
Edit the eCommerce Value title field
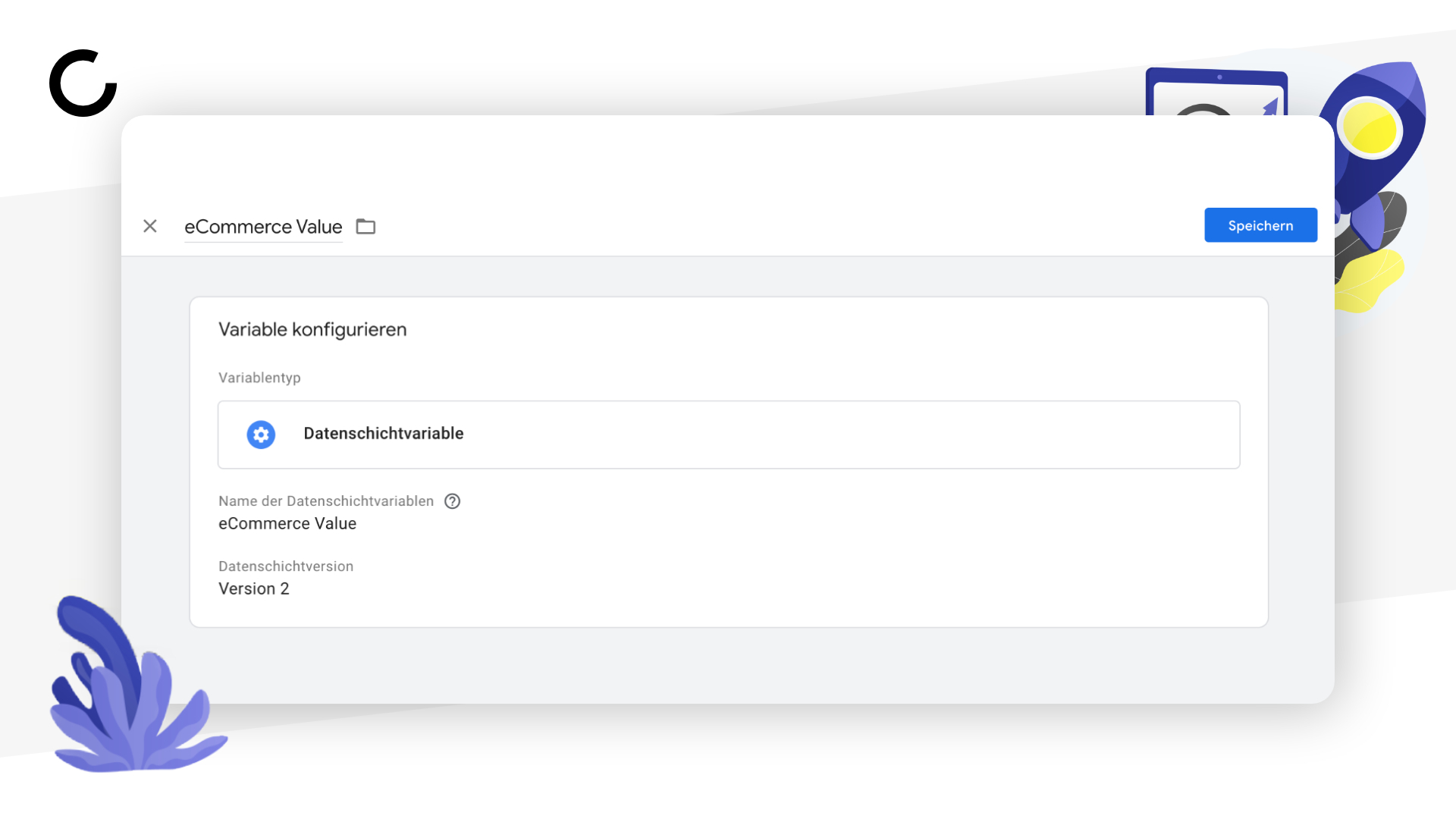tap(263, 227)
